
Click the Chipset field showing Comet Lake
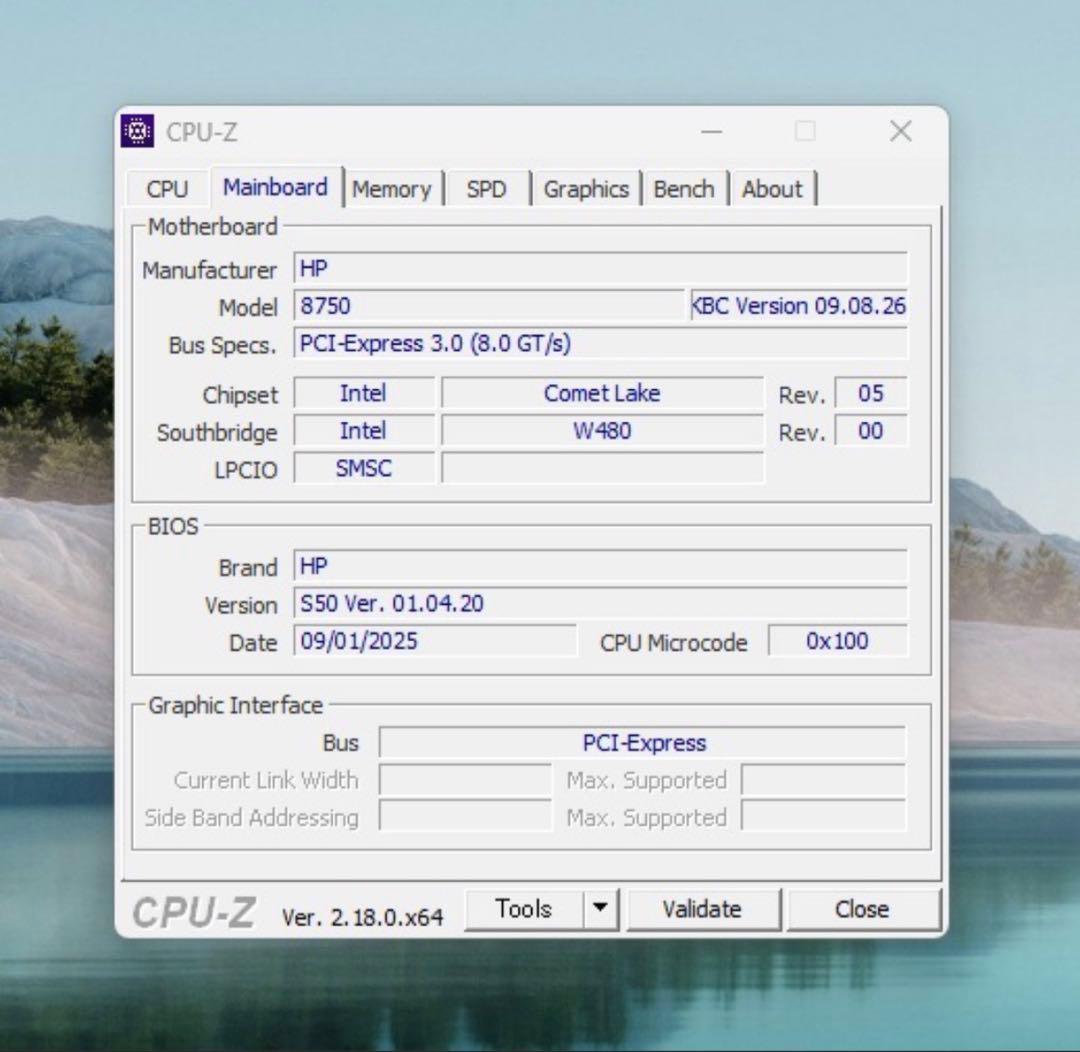tap(602, 393)
